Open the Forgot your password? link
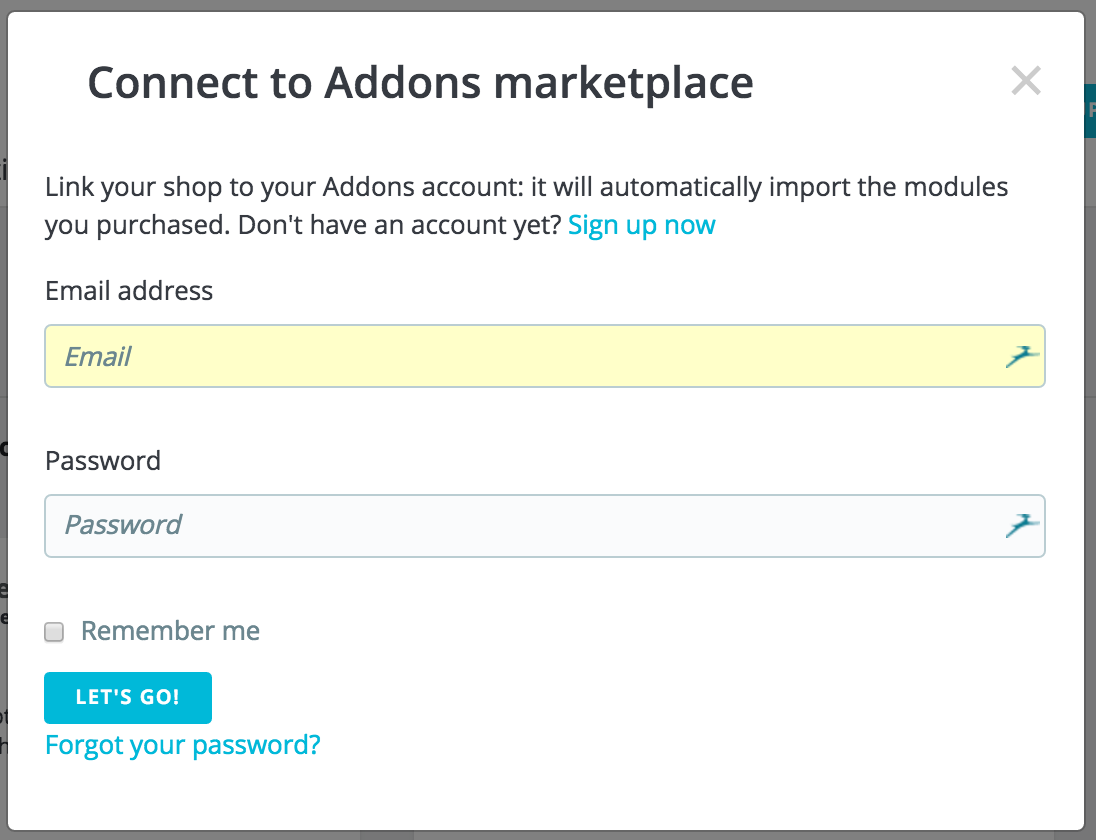This screenshot has width=1096, height=840. click(182, 745)
